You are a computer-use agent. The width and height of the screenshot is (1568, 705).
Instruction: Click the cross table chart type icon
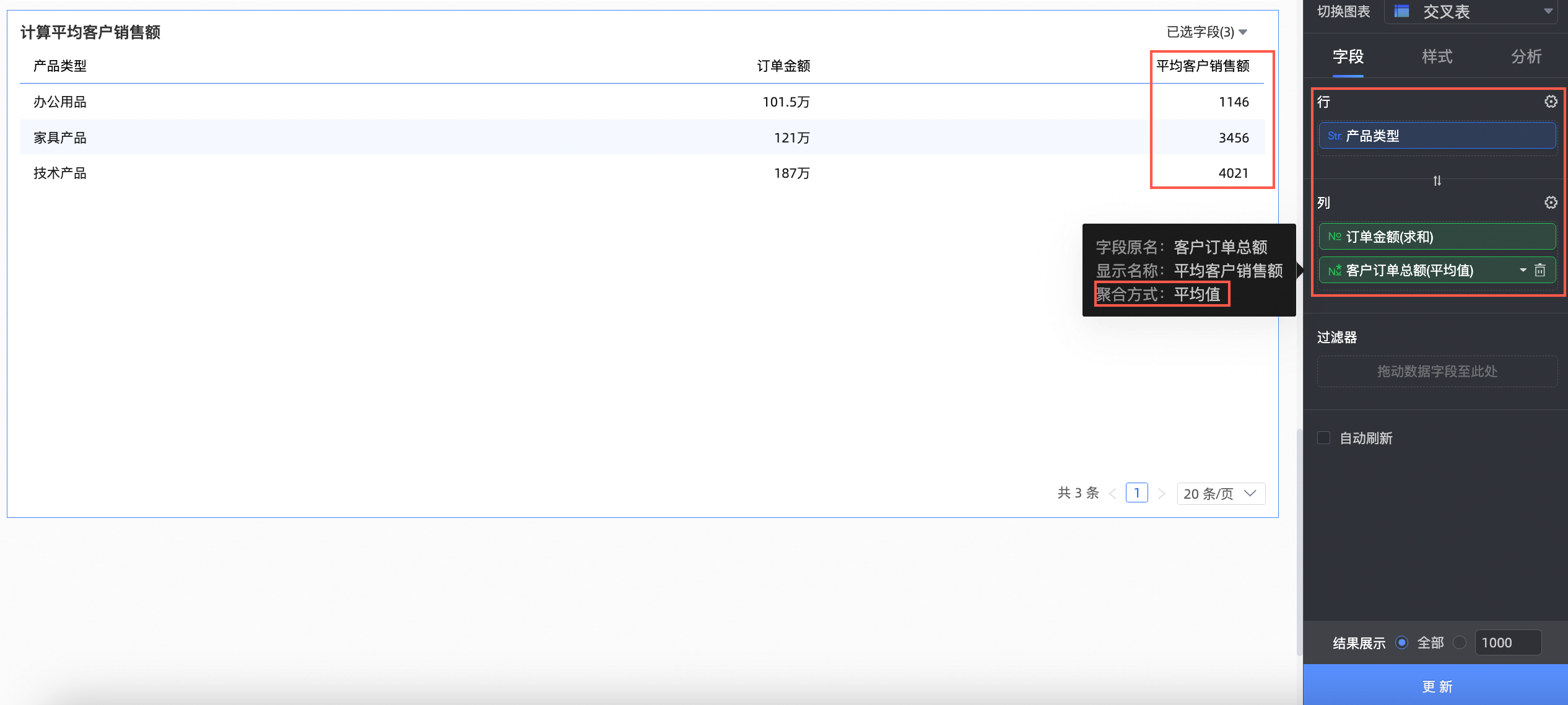pos(1401,11)
